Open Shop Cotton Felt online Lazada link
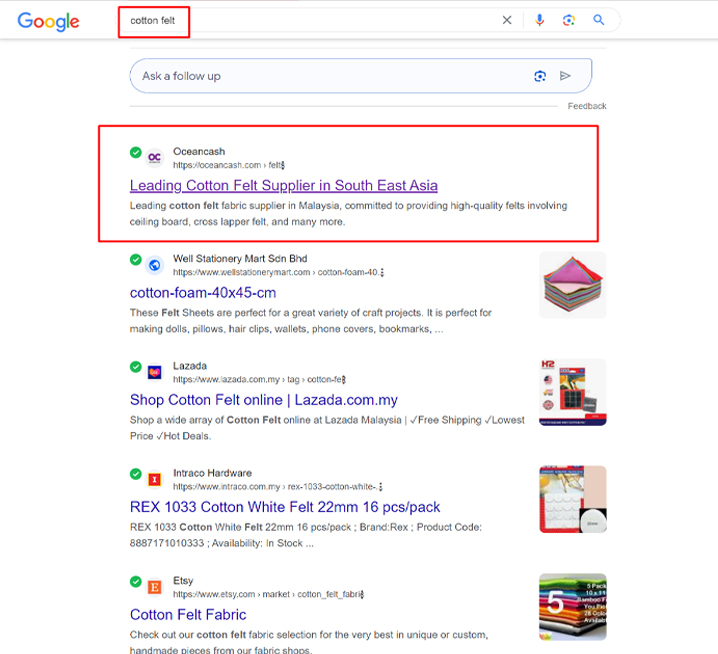The height and width of the screenshot is (654, 718). tap(264, 400)
